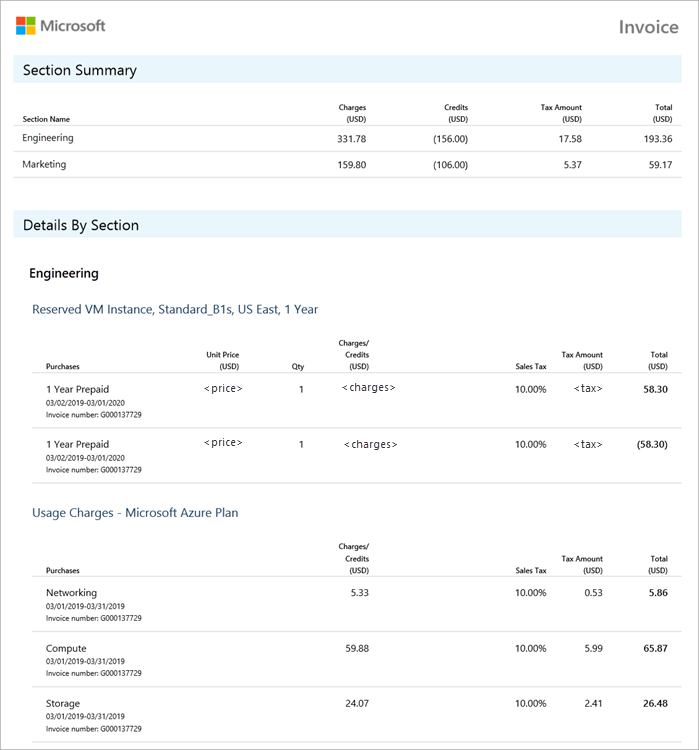This screenshot has width=699, height=750.
Task: Click the Compute purchase line
Action: pos(66,648)
